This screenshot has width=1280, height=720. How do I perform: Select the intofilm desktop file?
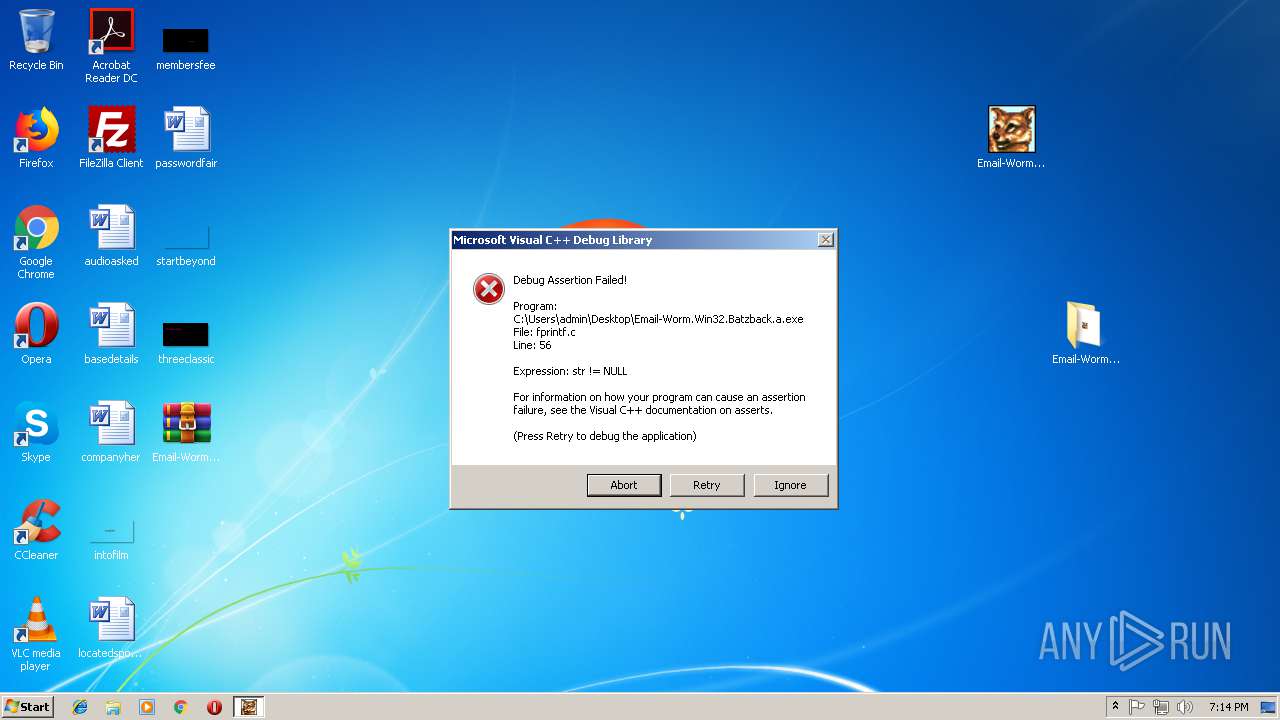(111, 540)
